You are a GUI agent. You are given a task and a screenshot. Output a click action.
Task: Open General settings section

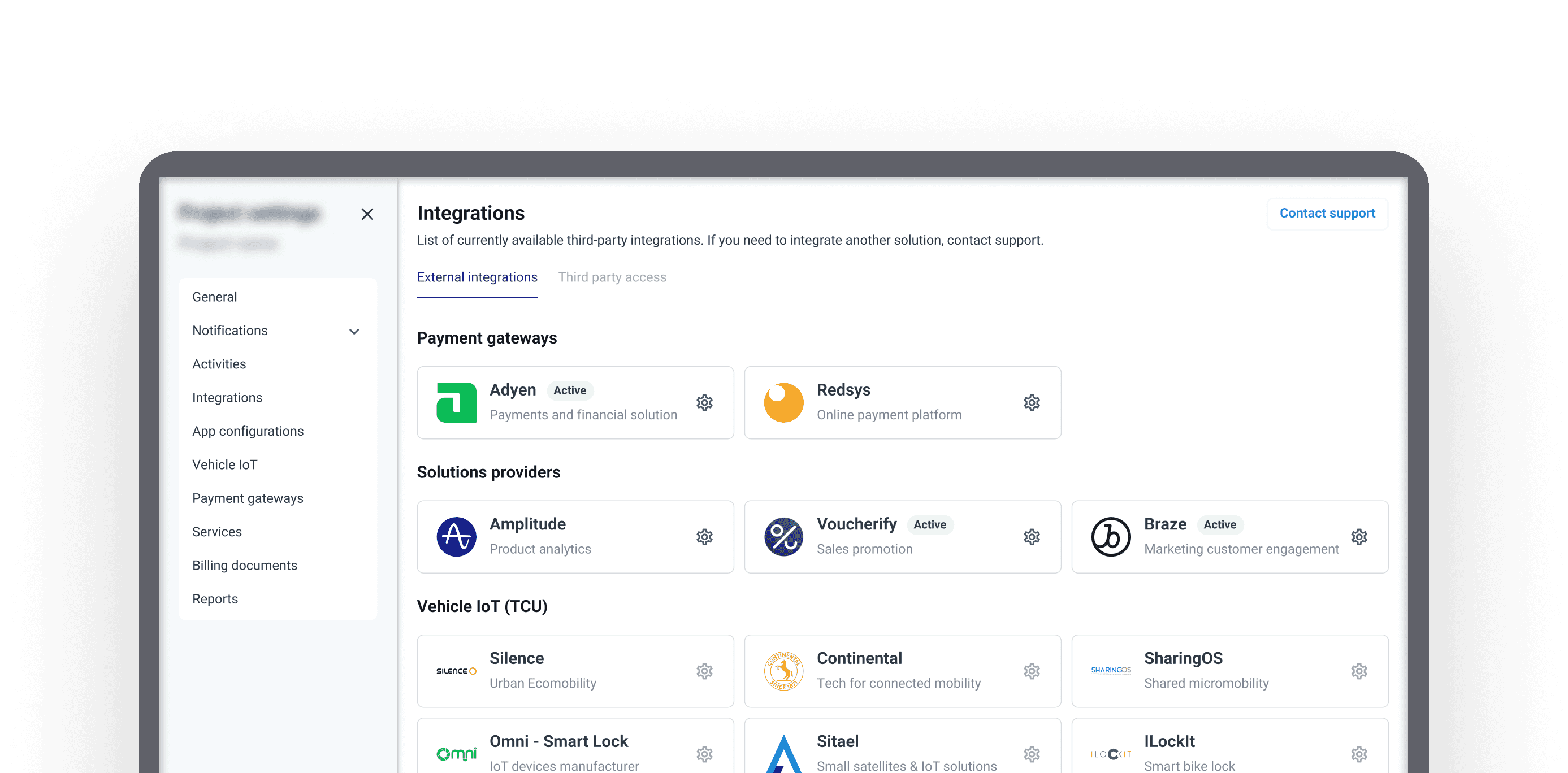click(215, 297)
